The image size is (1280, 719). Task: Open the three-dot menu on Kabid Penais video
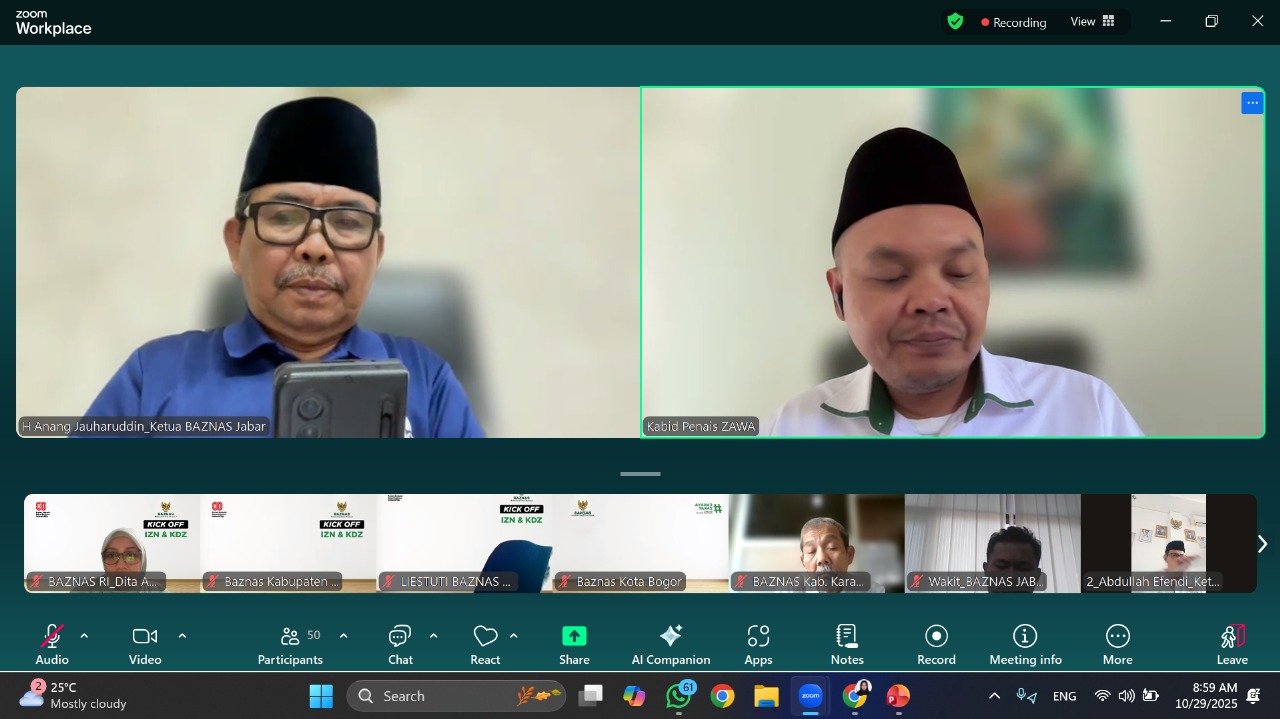[x=1252, y=103]
